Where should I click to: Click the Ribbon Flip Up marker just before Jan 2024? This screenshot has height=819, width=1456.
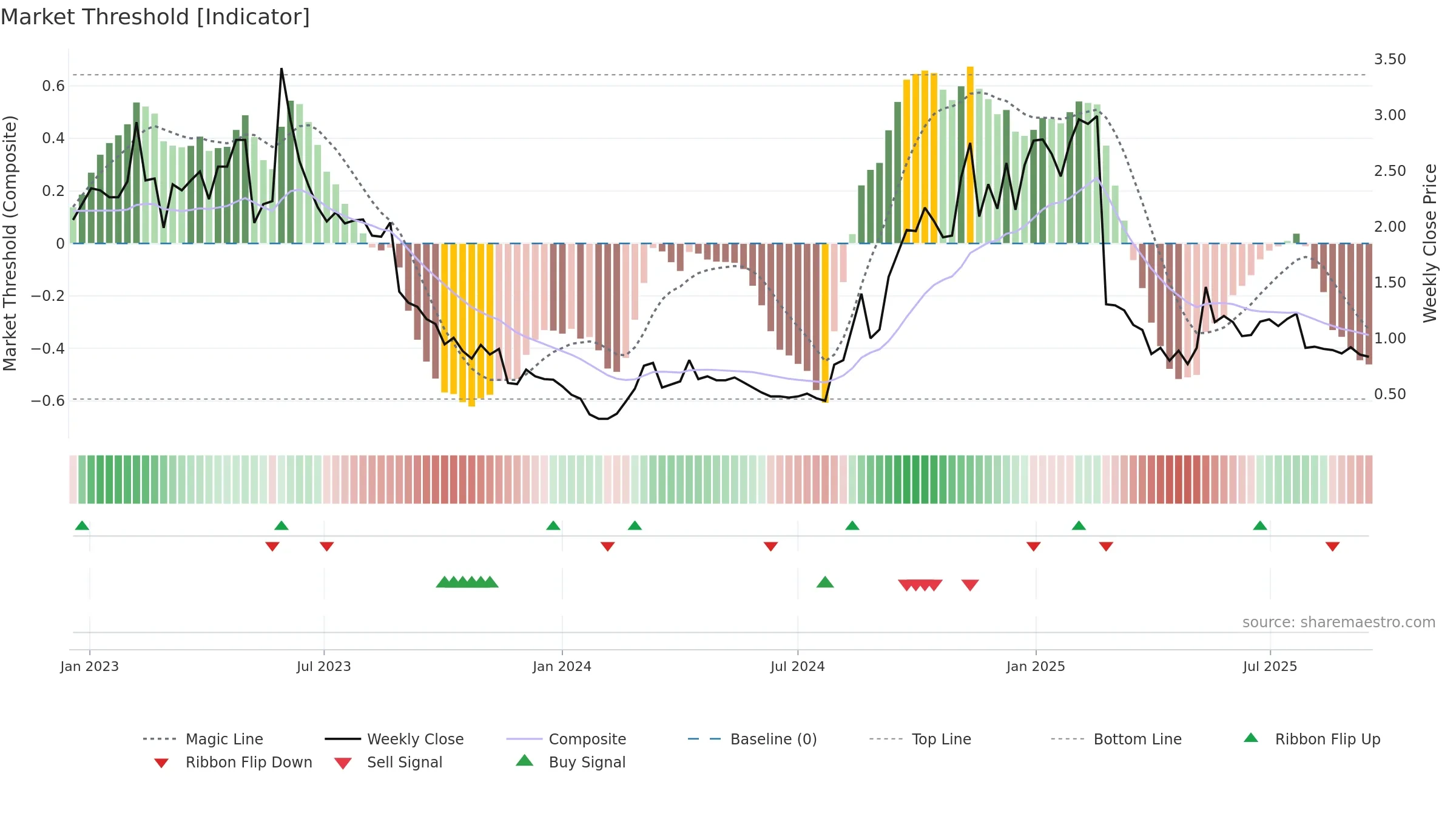[x=553, y=525]
